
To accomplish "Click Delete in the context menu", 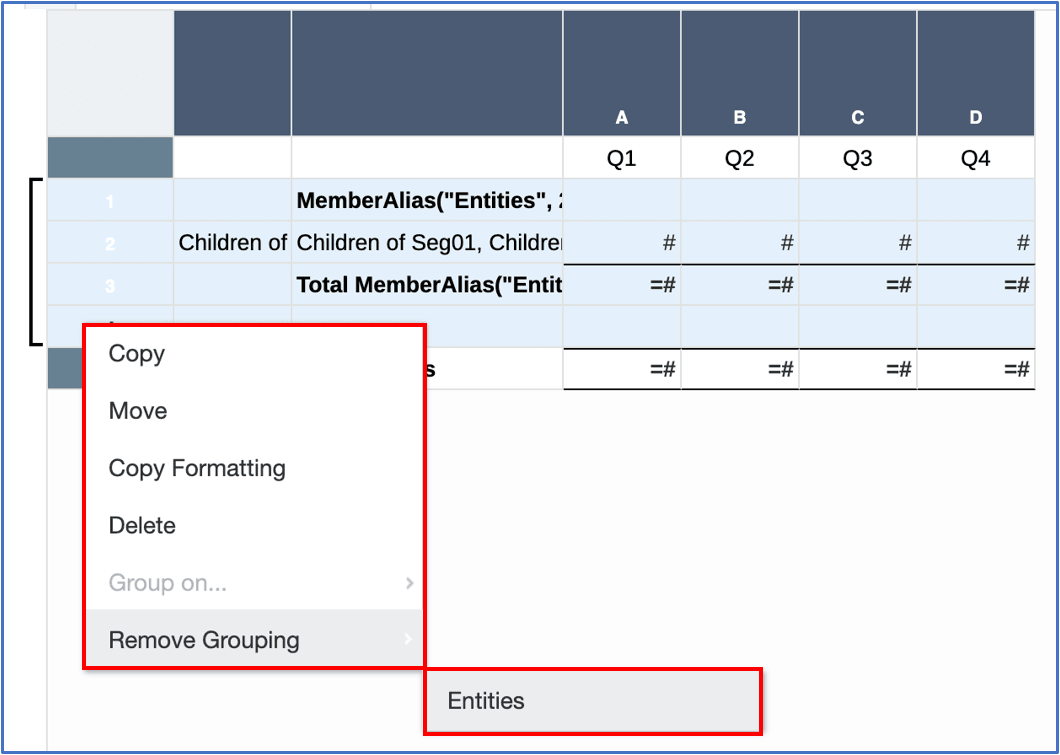I will pos(142,526).
